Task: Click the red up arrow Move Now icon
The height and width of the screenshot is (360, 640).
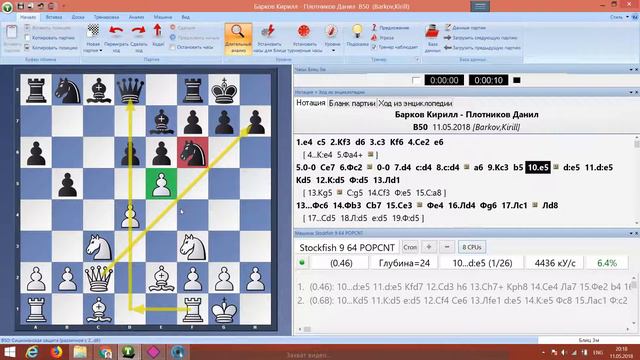Action: 158,31
